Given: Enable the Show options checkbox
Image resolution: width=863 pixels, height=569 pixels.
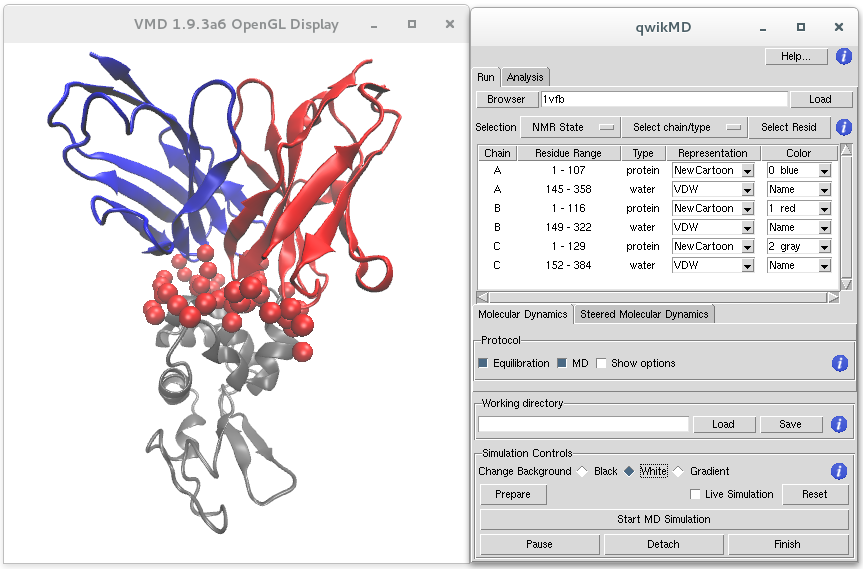Looking at the screenshot, I should (601, 363).
